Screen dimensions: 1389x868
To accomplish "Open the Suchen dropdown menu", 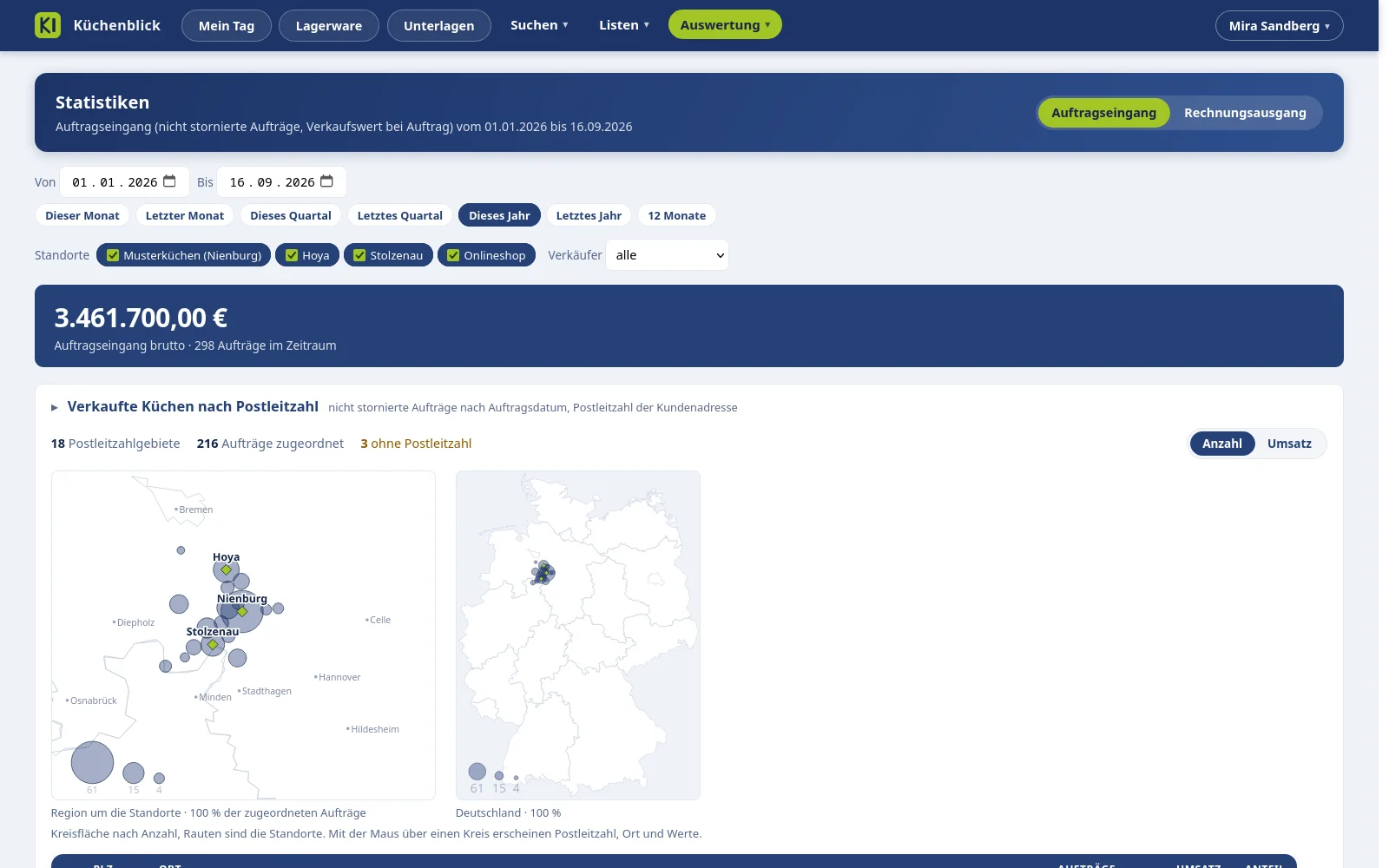I will (539, 25).
